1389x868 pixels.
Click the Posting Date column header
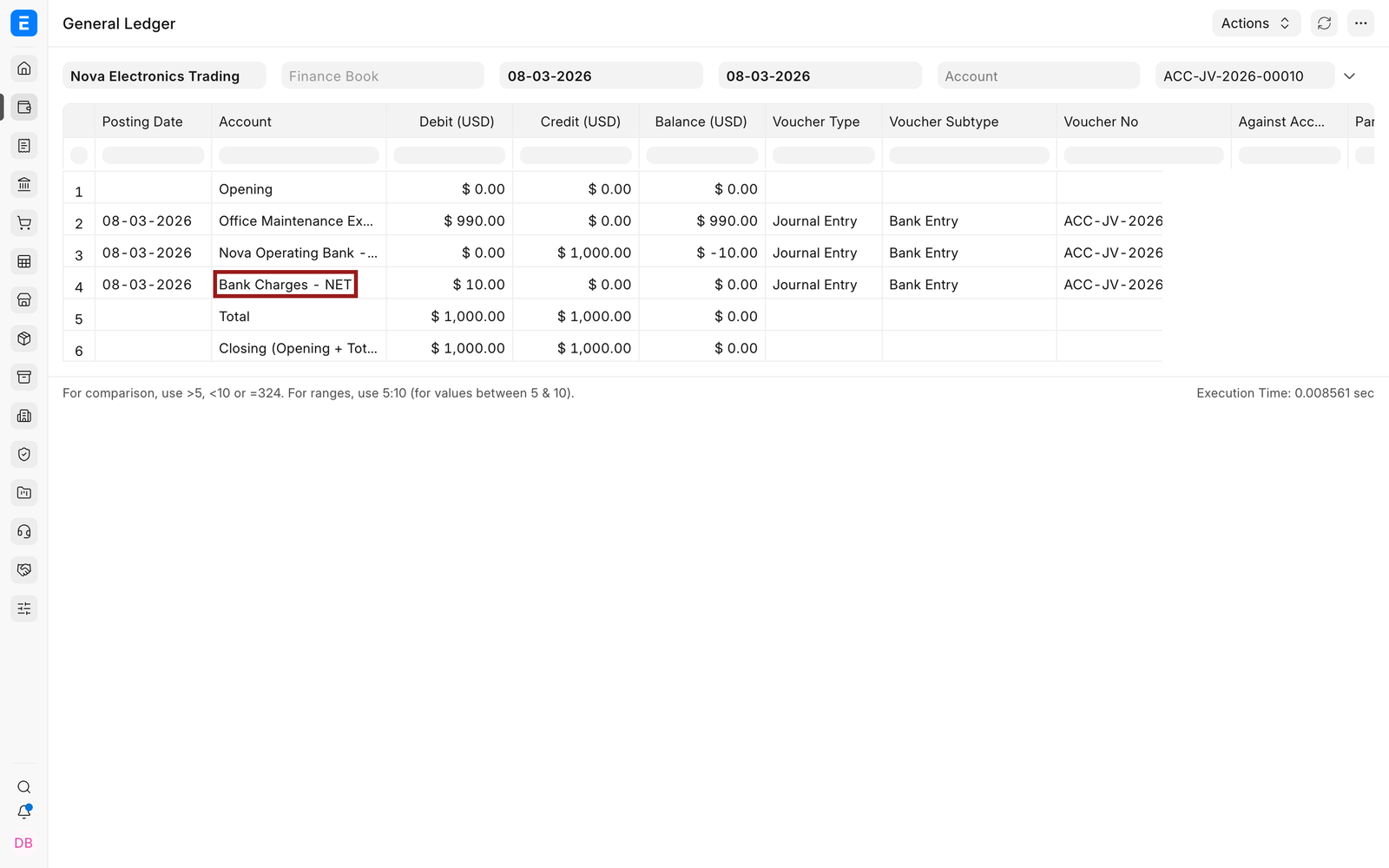point(153,122)
